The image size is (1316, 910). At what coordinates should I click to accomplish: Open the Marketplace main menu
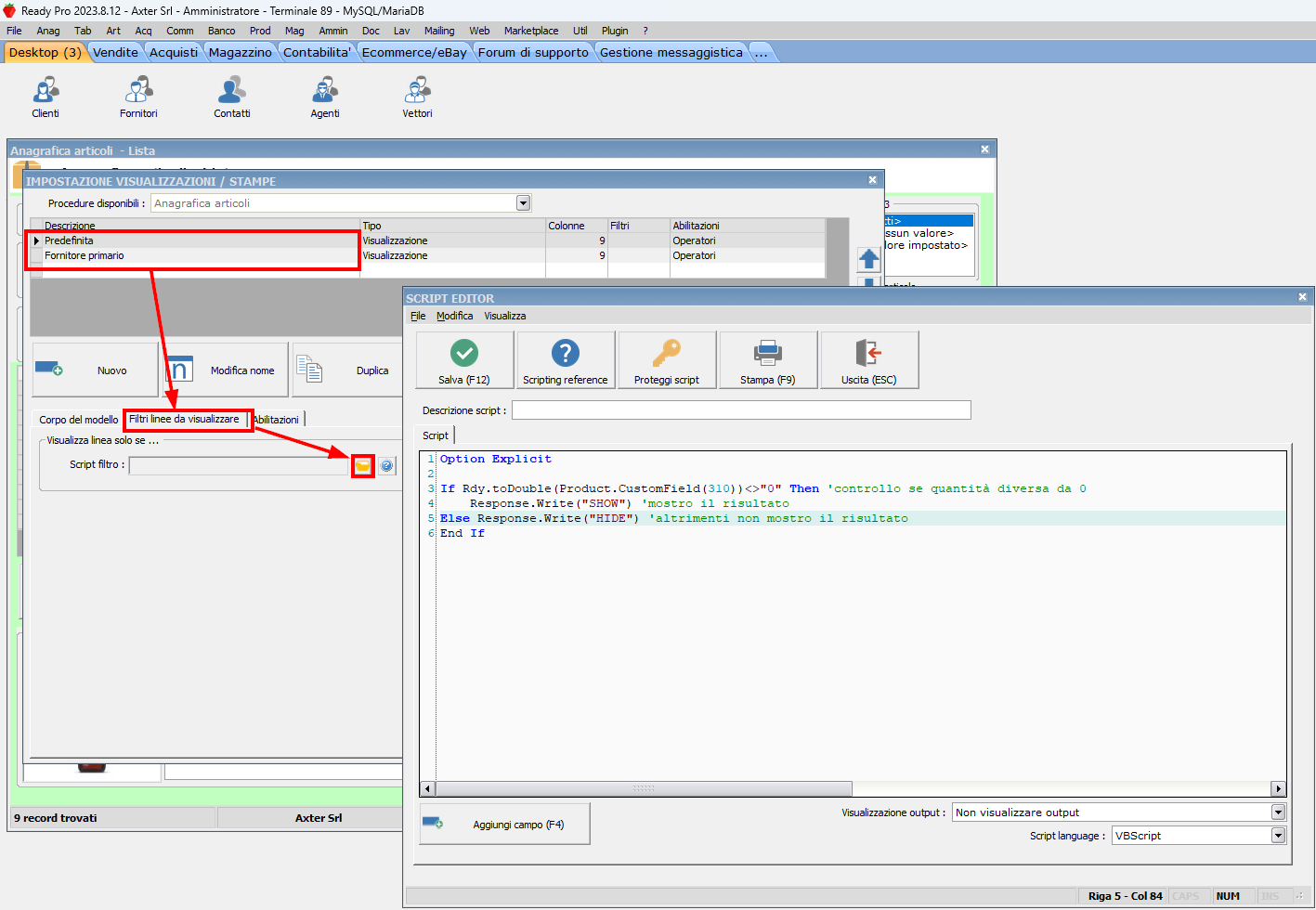point(531,31)
